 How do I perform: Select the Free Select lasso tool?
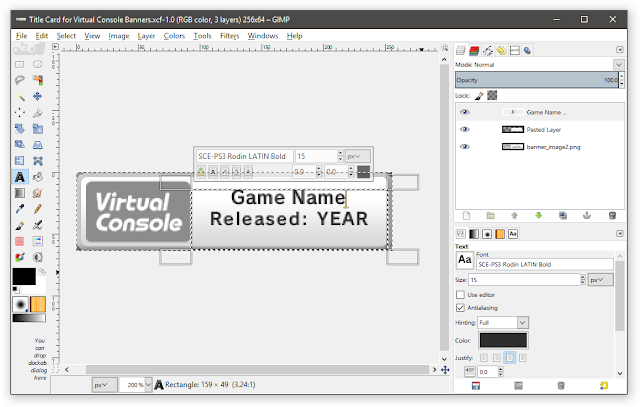19,80
